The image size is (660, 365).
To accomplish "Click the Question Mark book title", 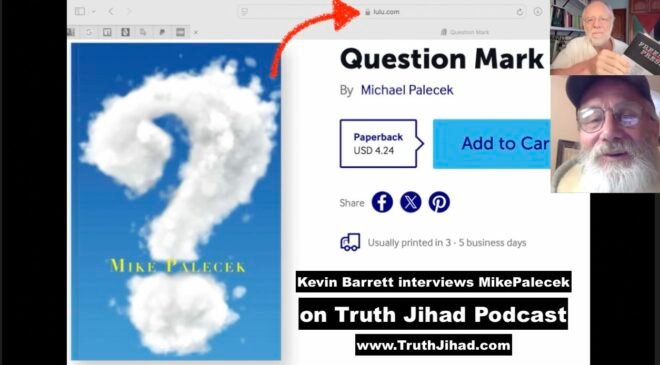I will [x=442, y=59].
